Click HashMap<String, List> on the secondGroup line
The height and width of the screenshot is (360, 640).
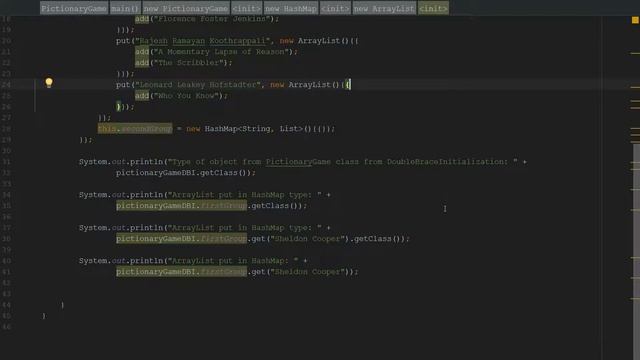[253, 129]
